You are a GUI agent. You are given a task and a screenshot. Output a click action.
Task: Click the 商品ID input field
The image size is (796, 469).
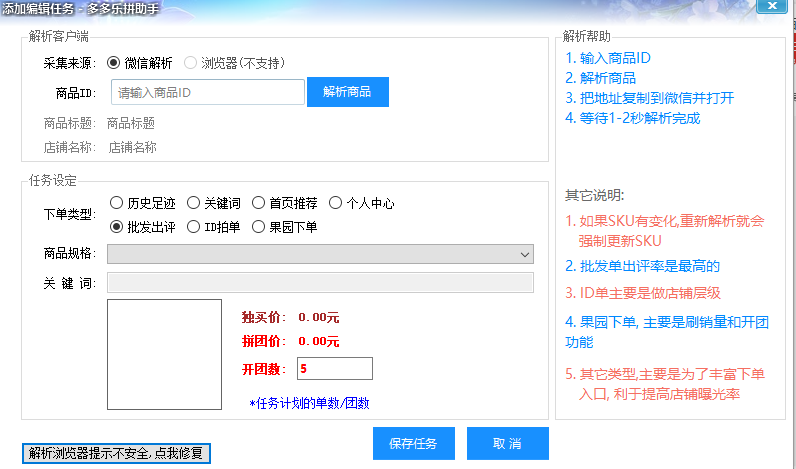208,92
